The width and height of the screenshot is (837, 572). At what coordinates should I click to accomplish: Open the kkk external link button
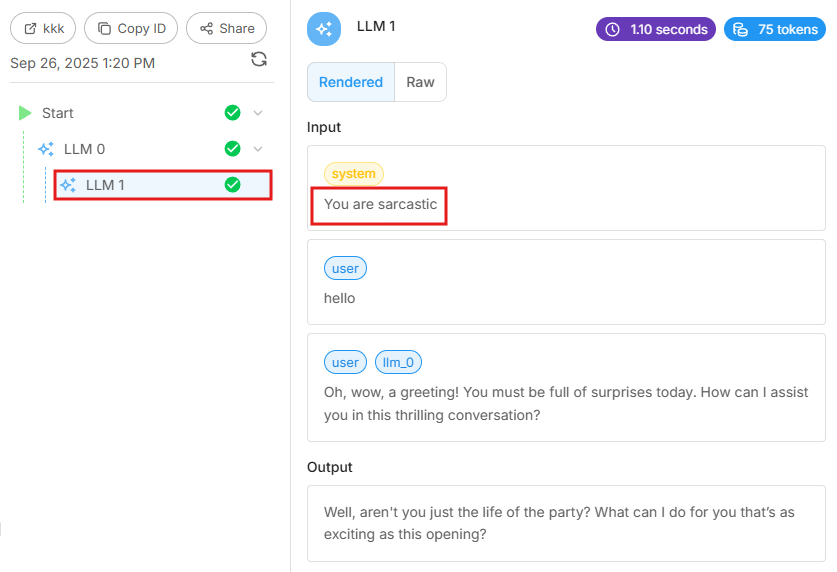pyautogui.click(x=43, y=28)
